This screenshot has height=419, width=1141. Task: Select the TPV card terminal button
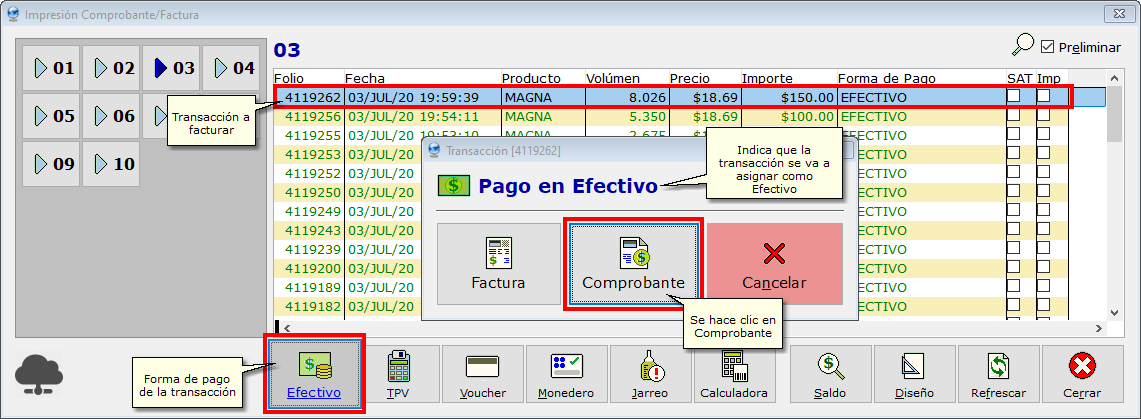pyautogui.click(x=398, y=374)
